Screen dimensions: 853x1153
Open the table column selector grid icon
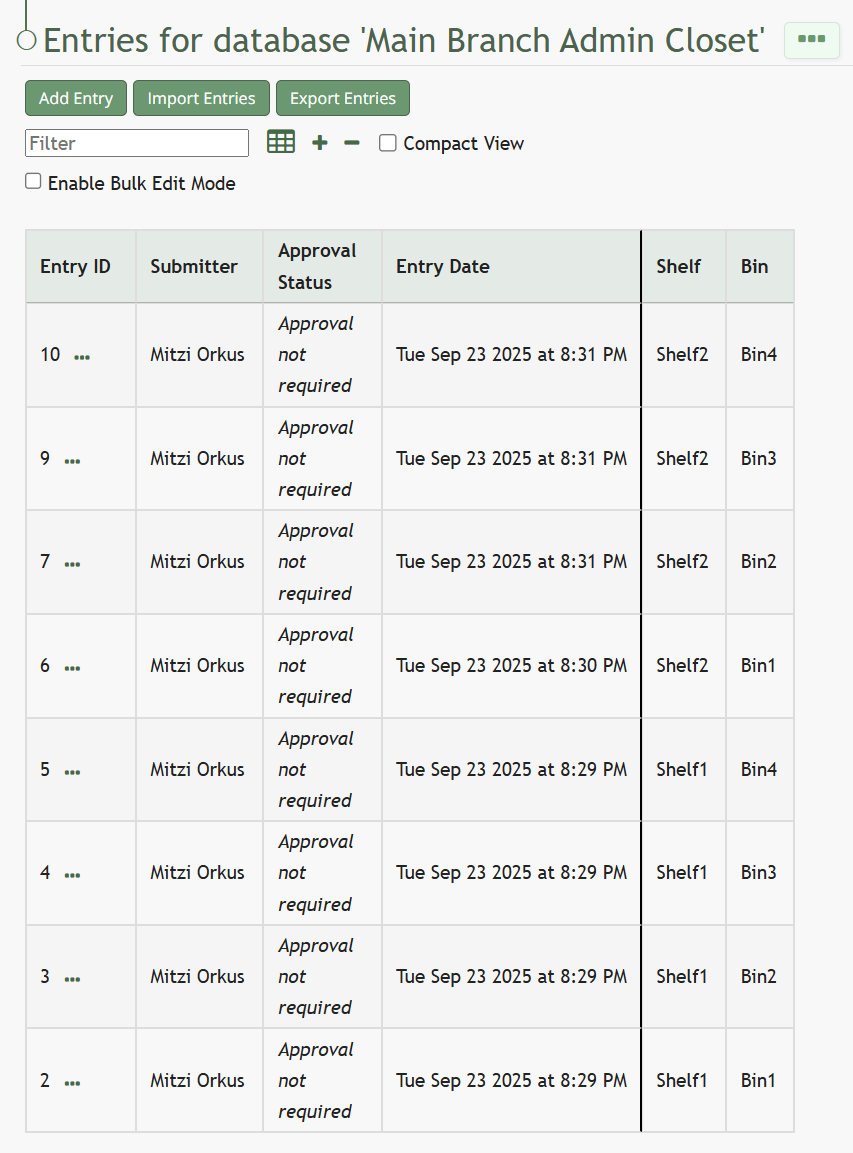click(x=281, y=141)
